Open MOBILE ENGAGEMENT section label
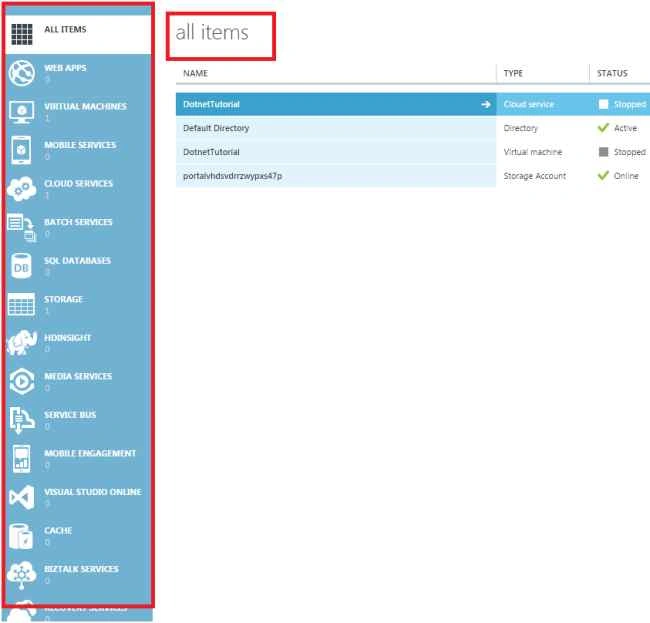 (x=90, y=453)
